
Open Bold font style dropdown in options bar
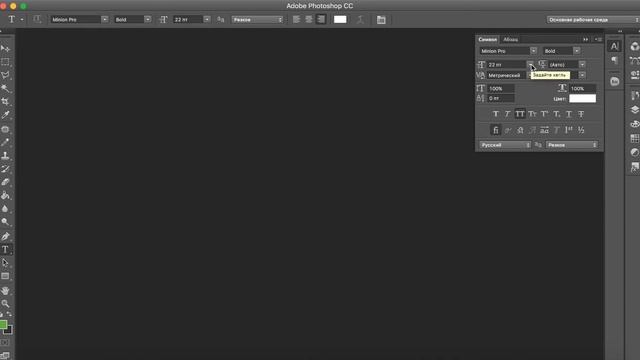tap(147, 19)
